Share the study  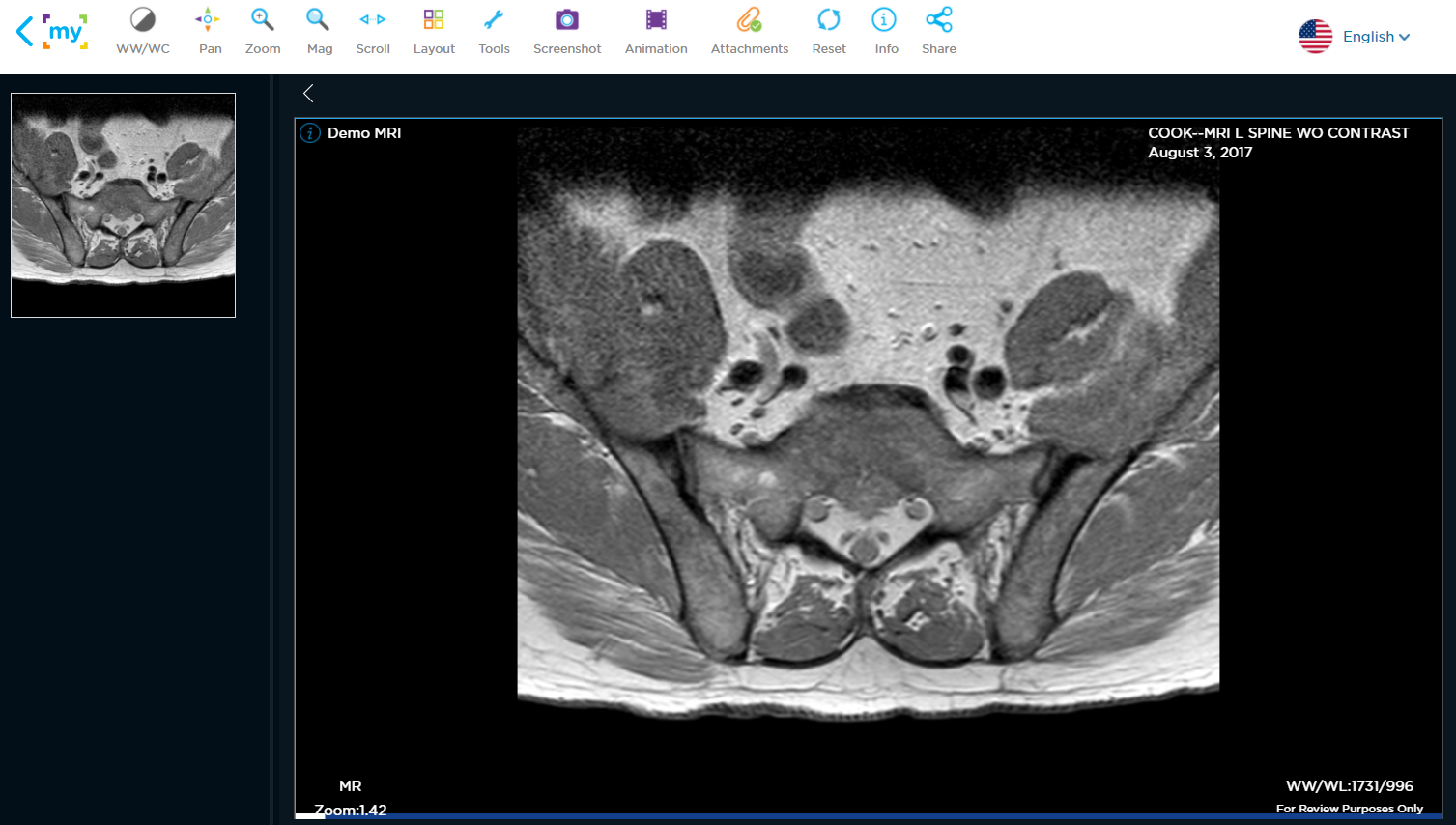pos(938,32)
